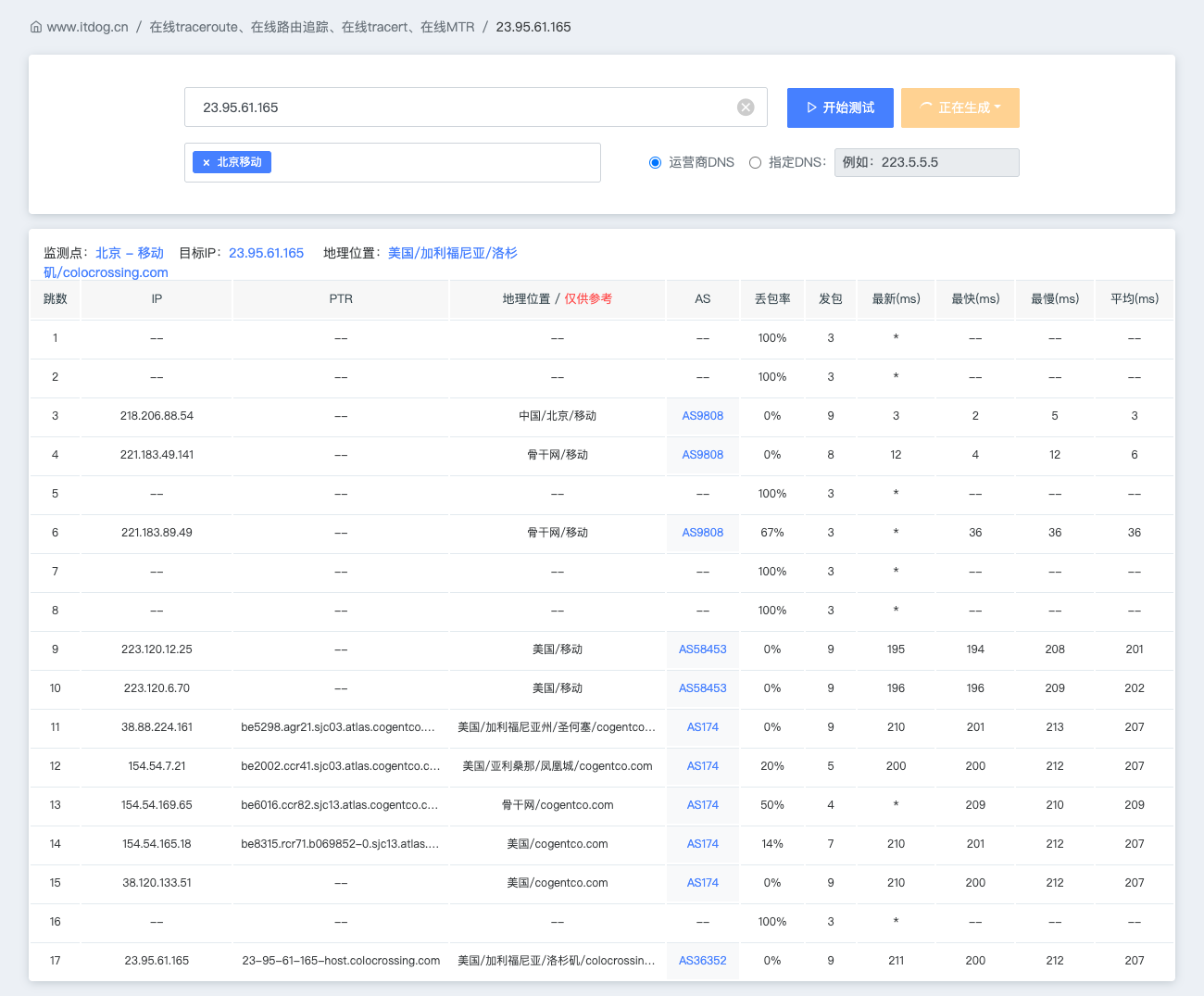Click the home icon in the breadcrumb

[36, 27]
